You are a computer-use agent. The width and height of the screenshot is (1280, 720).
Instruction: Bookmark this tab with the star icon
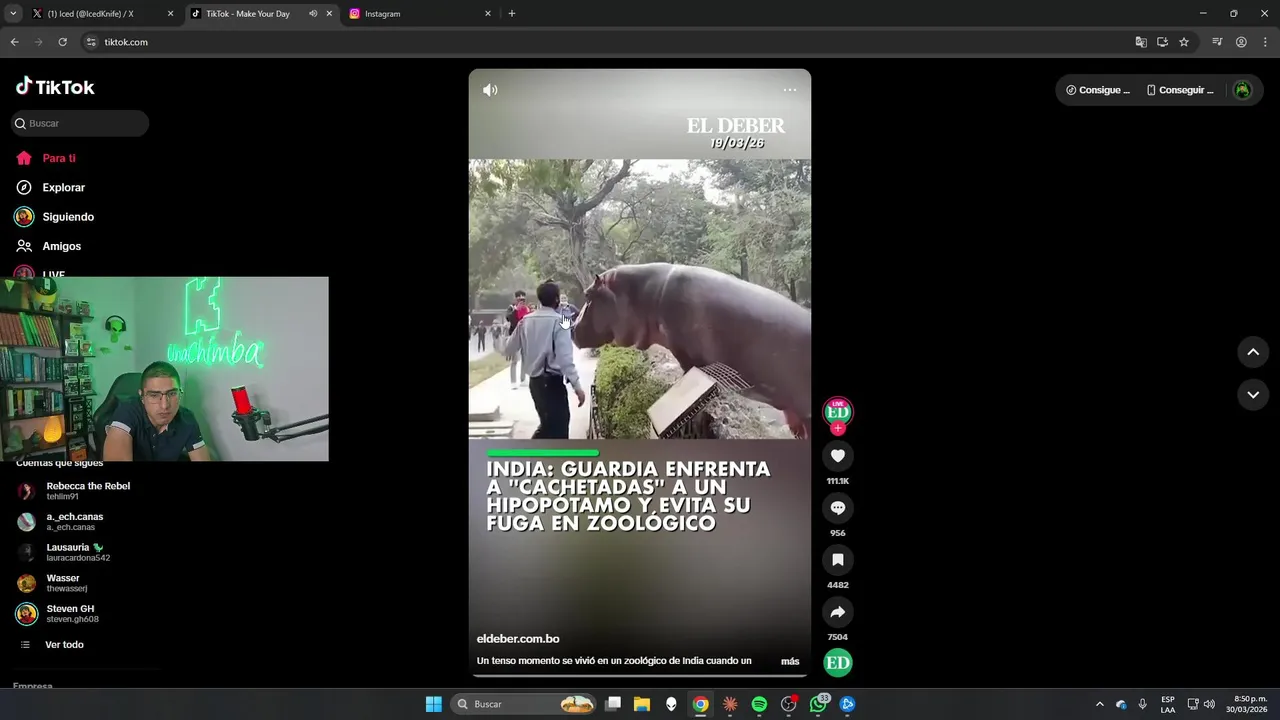tap(1184, 42)
